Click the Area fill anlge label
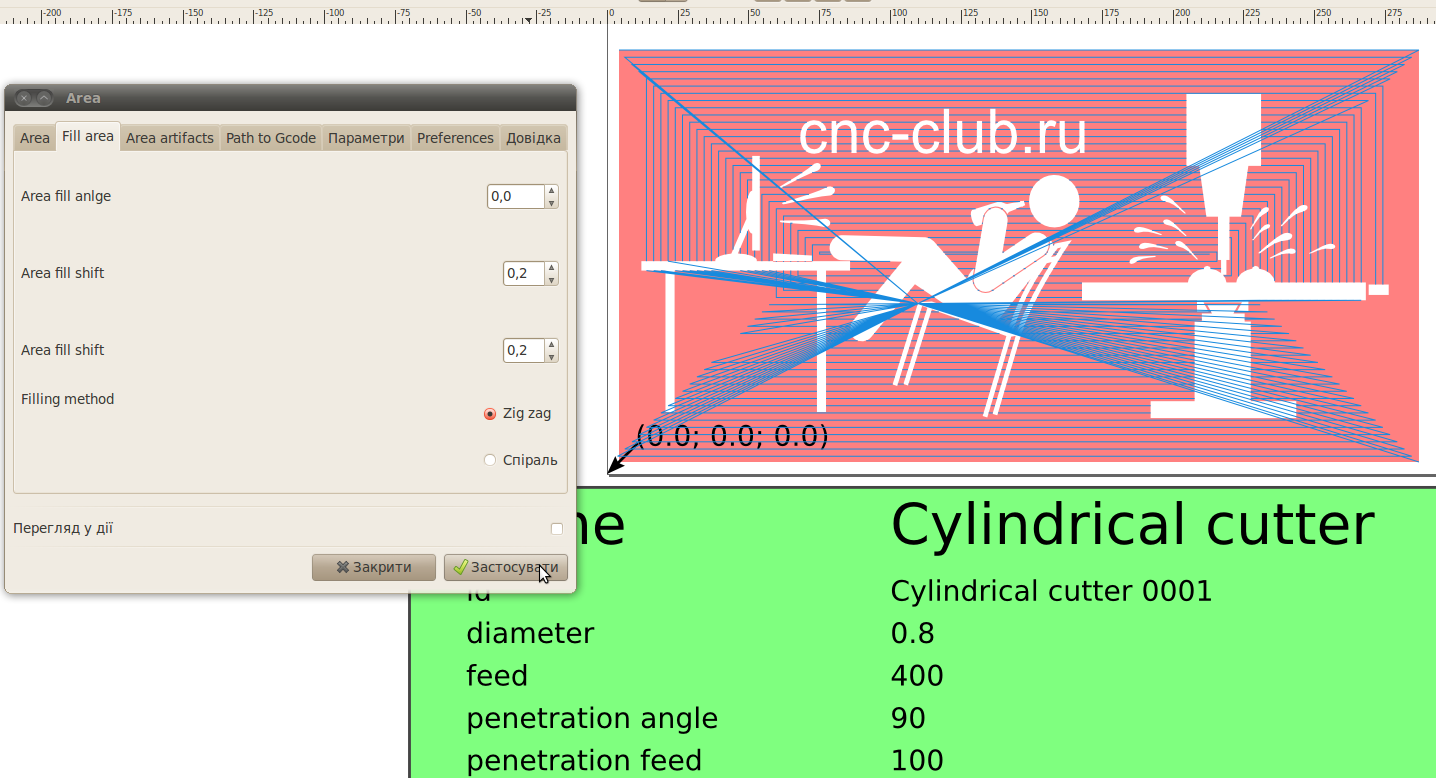Screen dimensions: 1436x778 pyautogui.click(x=66, y=196)
